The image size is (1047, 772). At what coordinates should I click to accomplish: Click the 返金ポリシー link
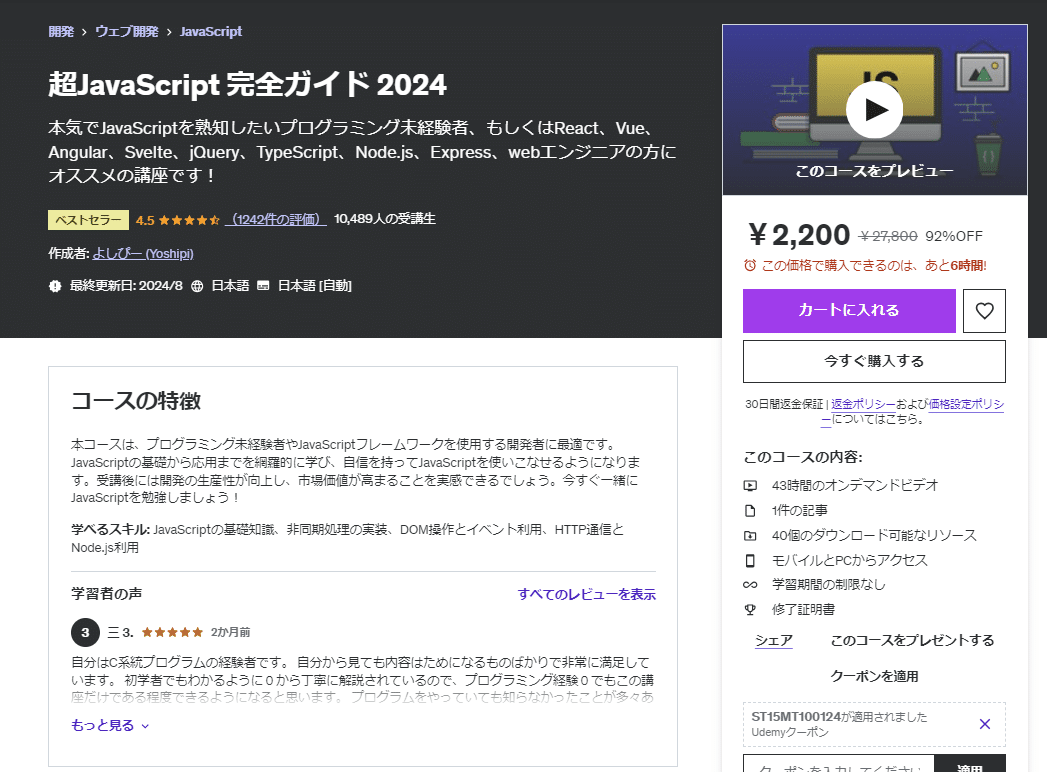pos(863,404)
